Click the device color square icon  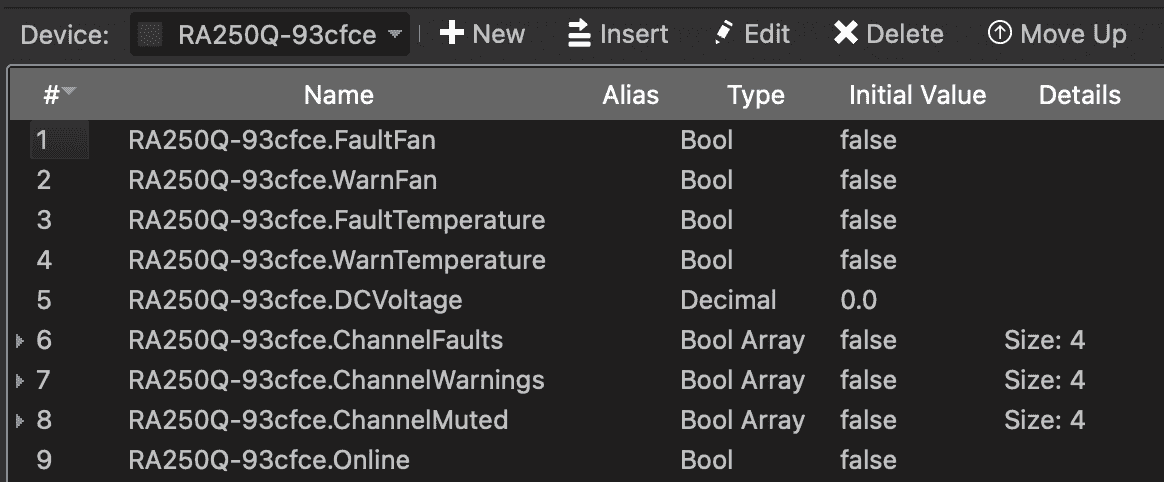(152, 36)
